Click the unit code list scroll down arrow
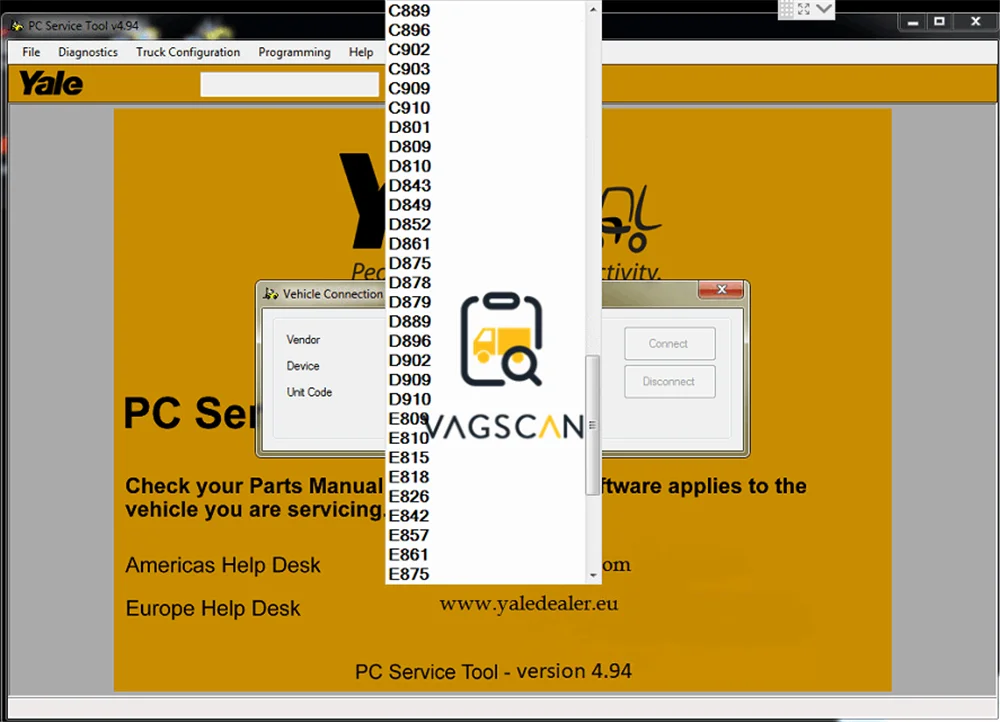1000x722 pixels. (593, 575)
